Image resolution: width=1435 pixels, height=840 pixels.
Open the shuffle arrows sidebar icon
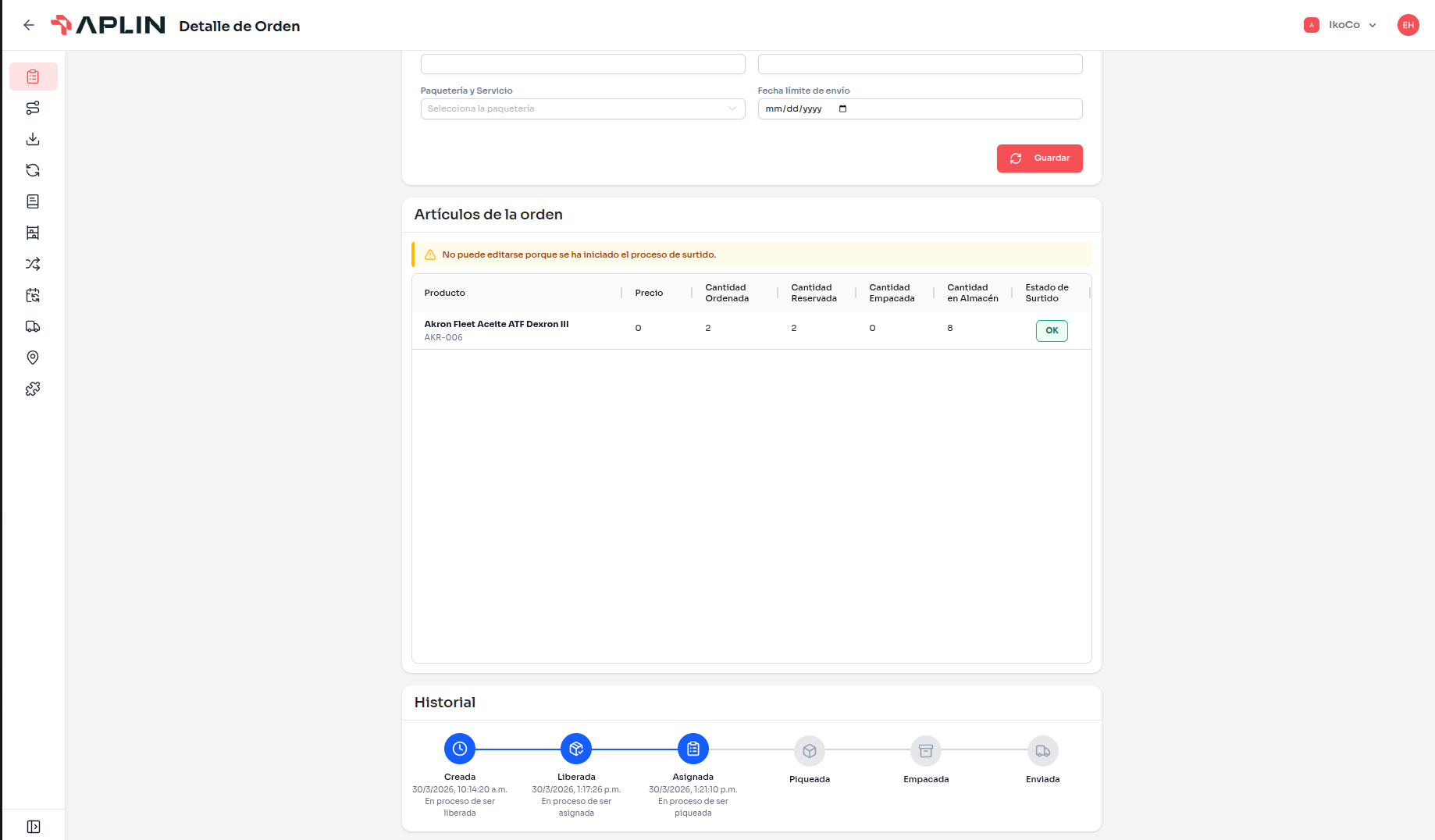[33, 264]
